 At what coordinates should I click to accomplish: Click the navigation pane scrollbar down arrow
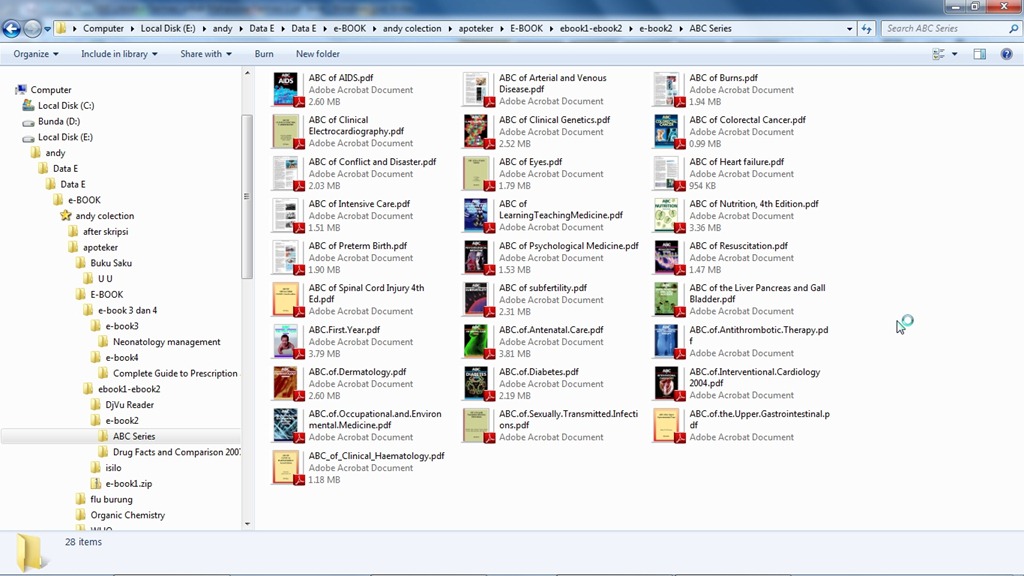(247, 524)
